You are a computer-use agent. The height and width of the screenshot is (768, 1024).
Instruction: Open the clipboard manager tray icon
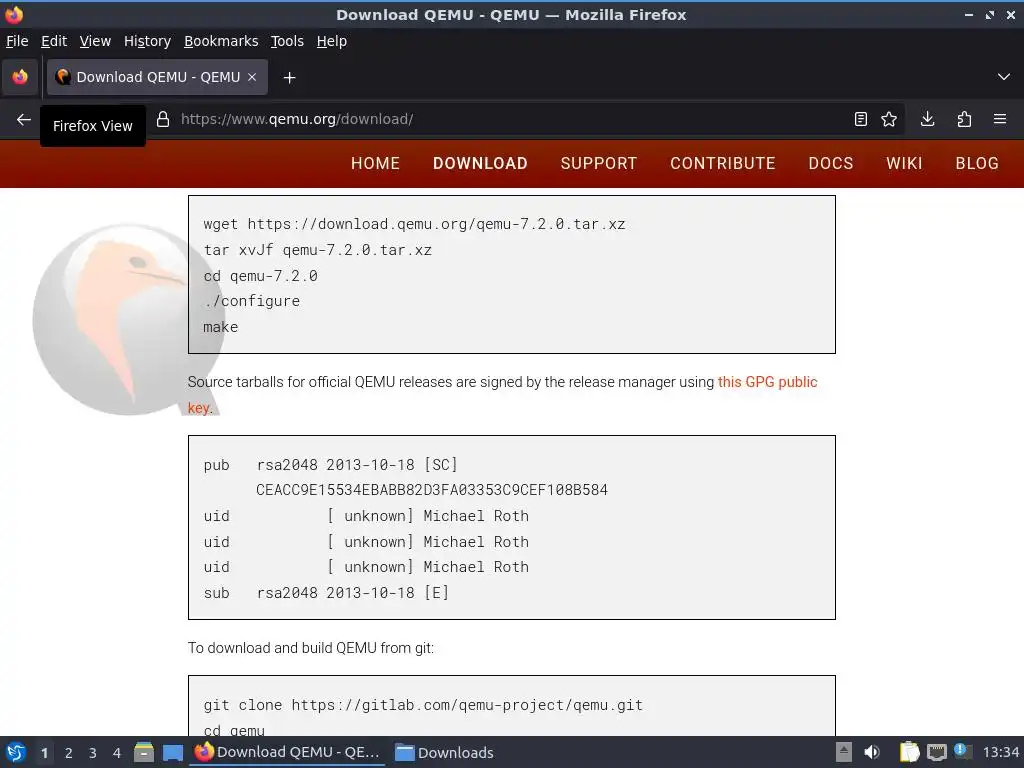click(909, 752)
